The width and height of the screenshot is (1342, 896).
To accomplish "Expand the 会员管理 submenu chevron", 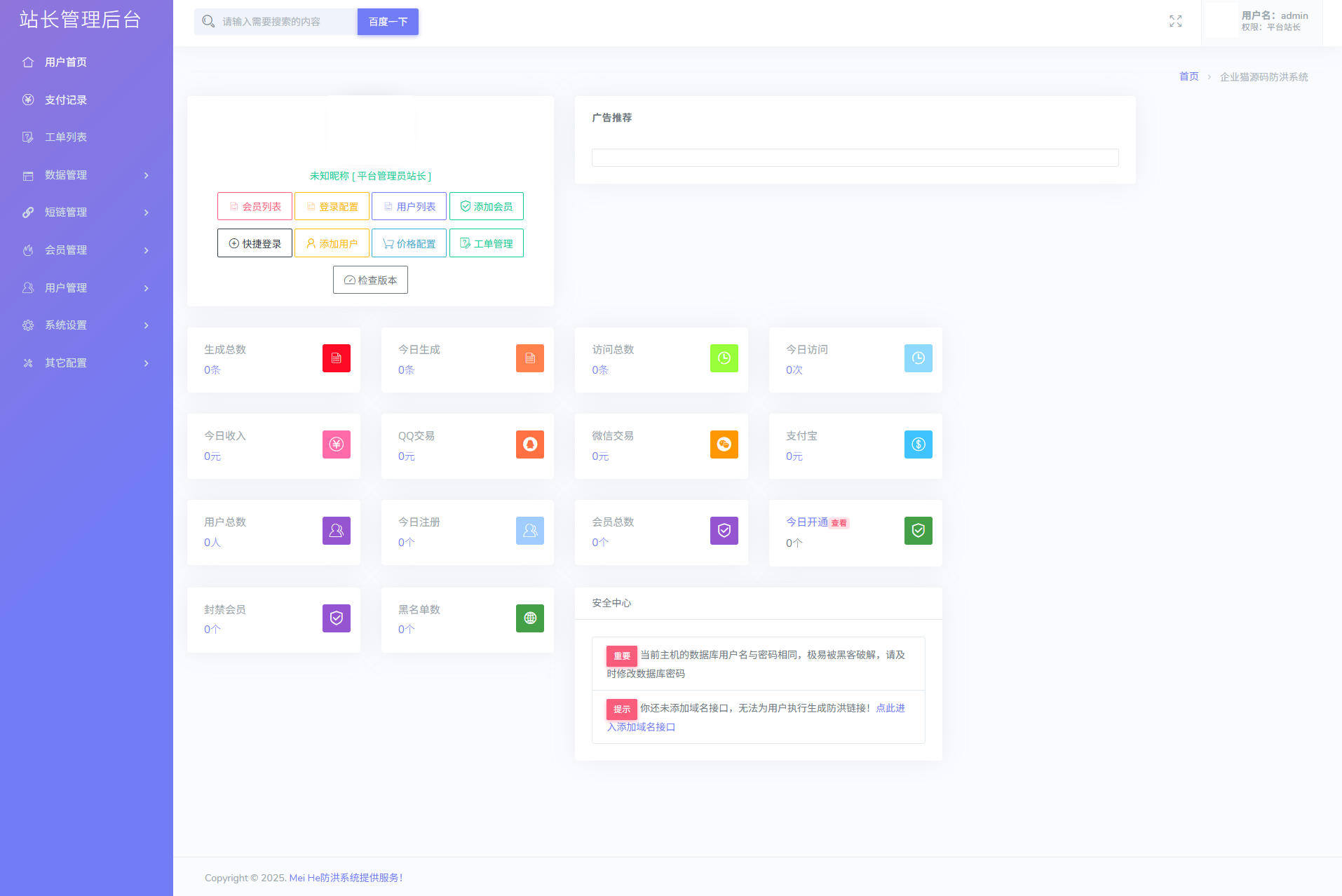I will 147,250.
